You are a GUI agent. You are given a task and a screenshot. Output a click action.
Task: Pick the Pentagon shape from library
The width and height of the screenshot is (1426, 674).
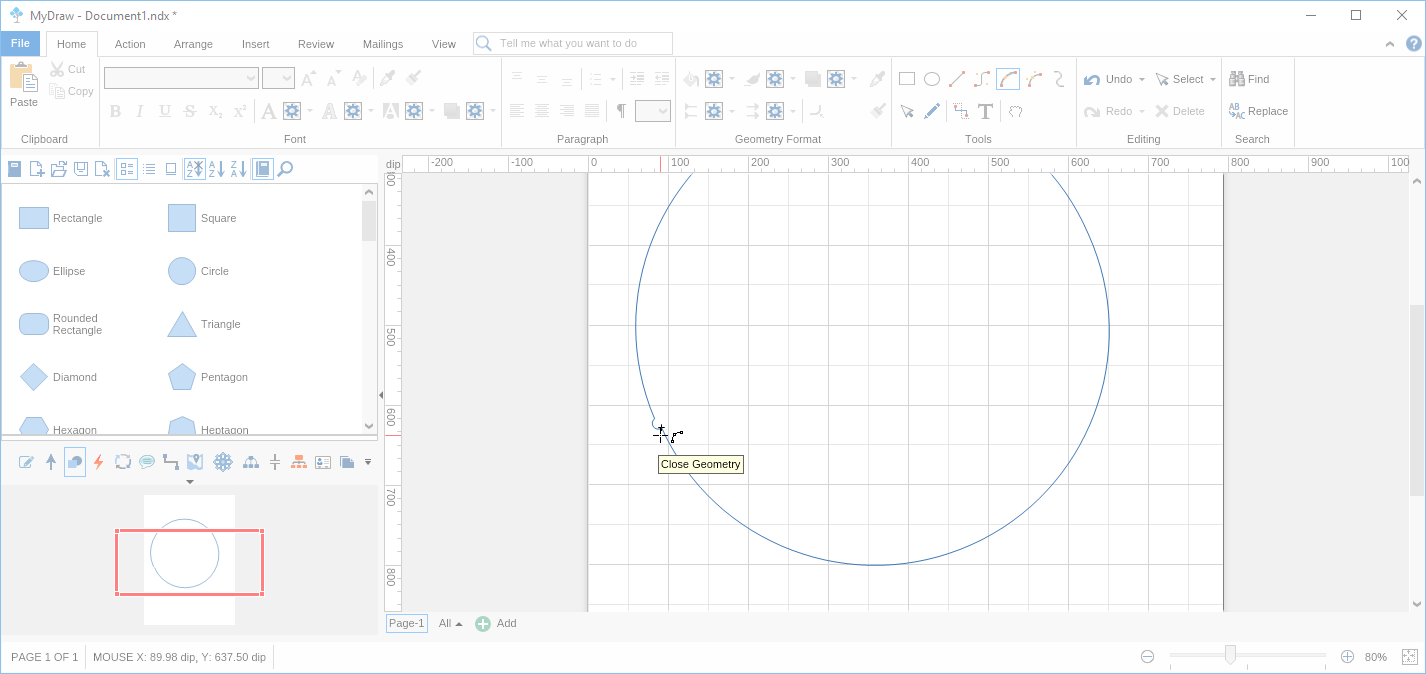pos(208,377)
